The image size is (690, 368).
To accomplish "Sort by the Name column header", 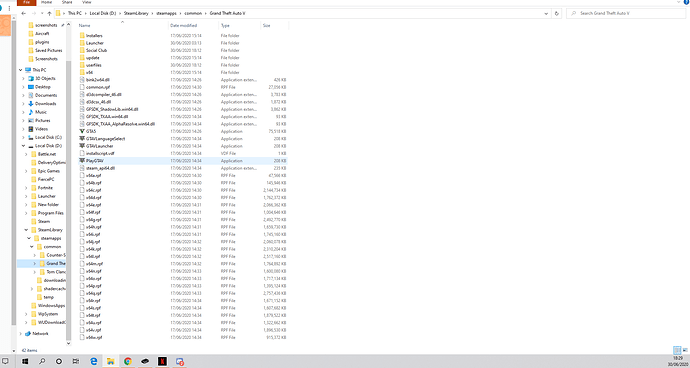I will 84,26.
